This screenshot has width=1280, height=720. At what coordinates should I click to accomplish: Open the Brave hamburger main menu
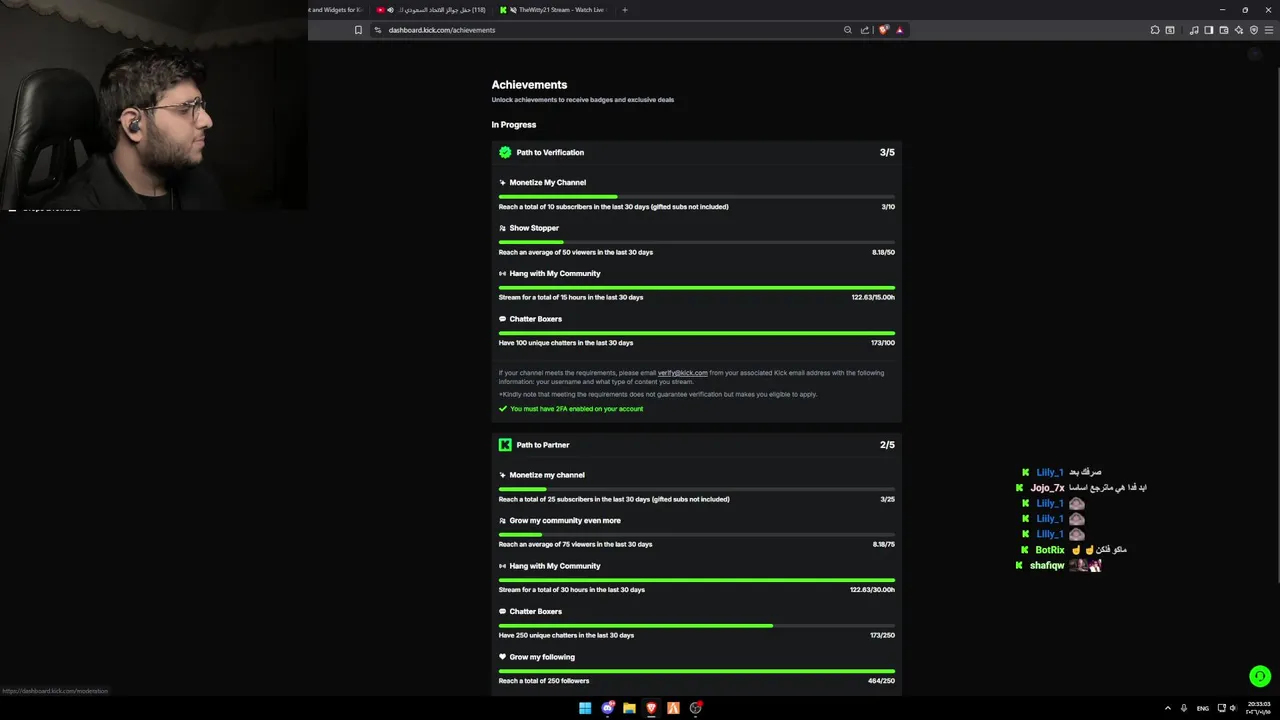pos(1269,30)
